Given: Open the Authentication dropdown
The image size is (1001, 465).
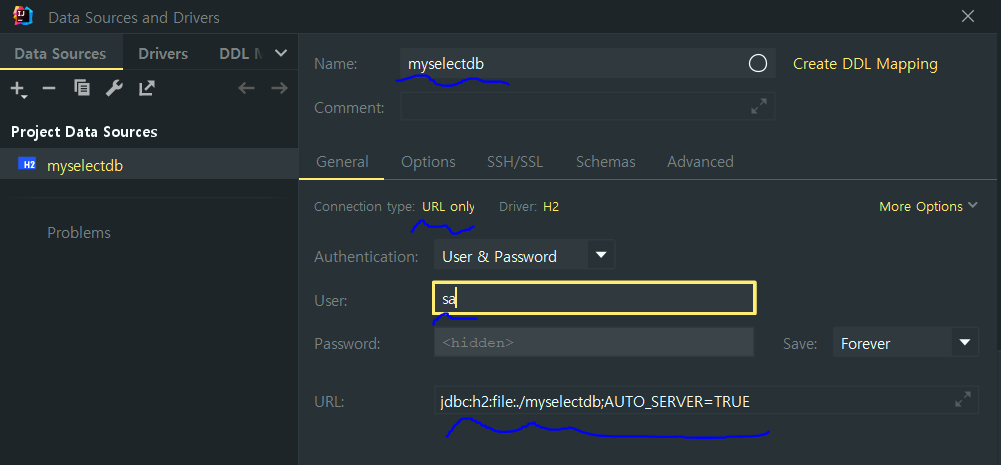Looking at the screenshot, I should [x=524, y=256].
